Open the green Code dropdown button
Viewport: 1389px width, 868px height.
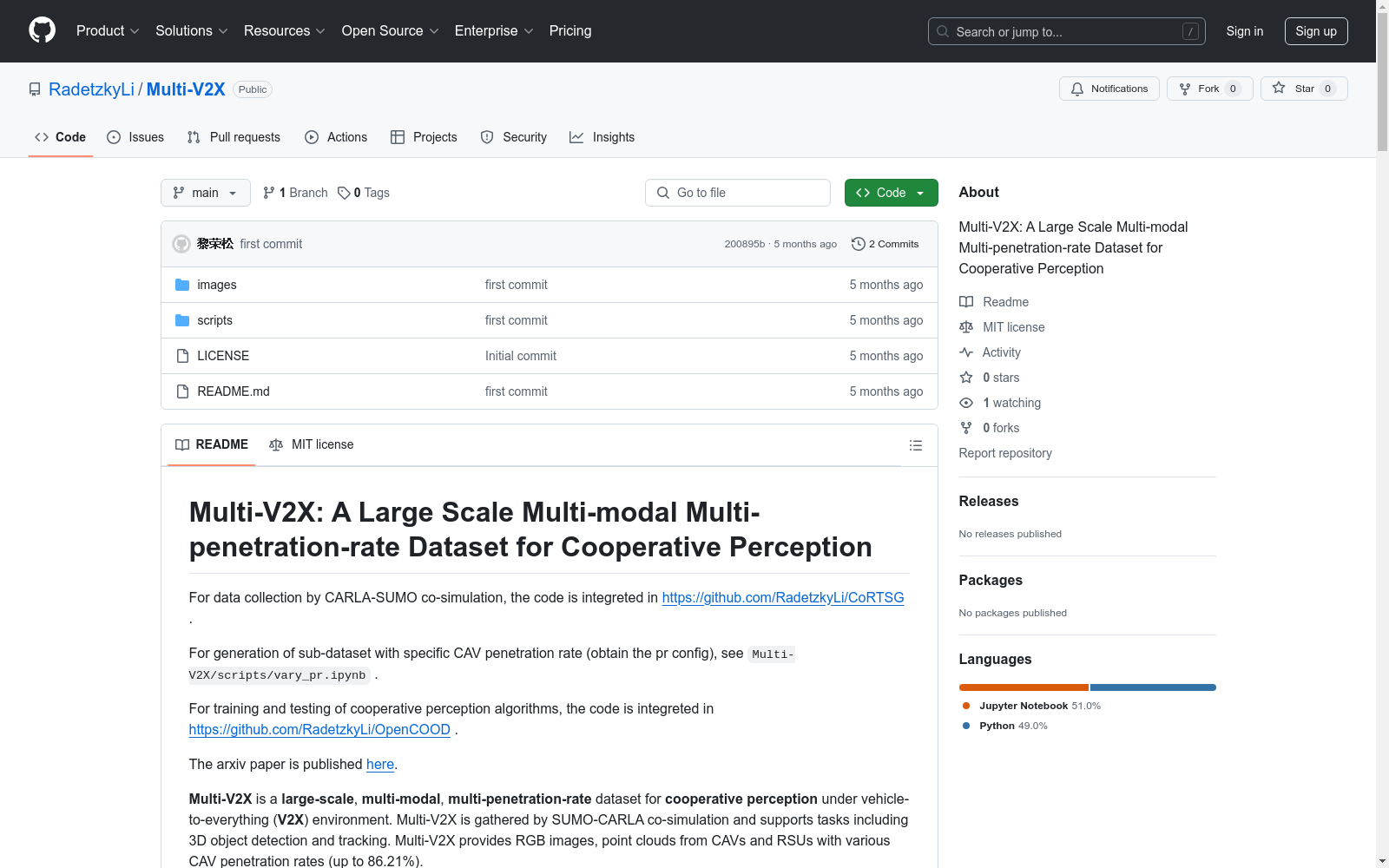[892, 193]
